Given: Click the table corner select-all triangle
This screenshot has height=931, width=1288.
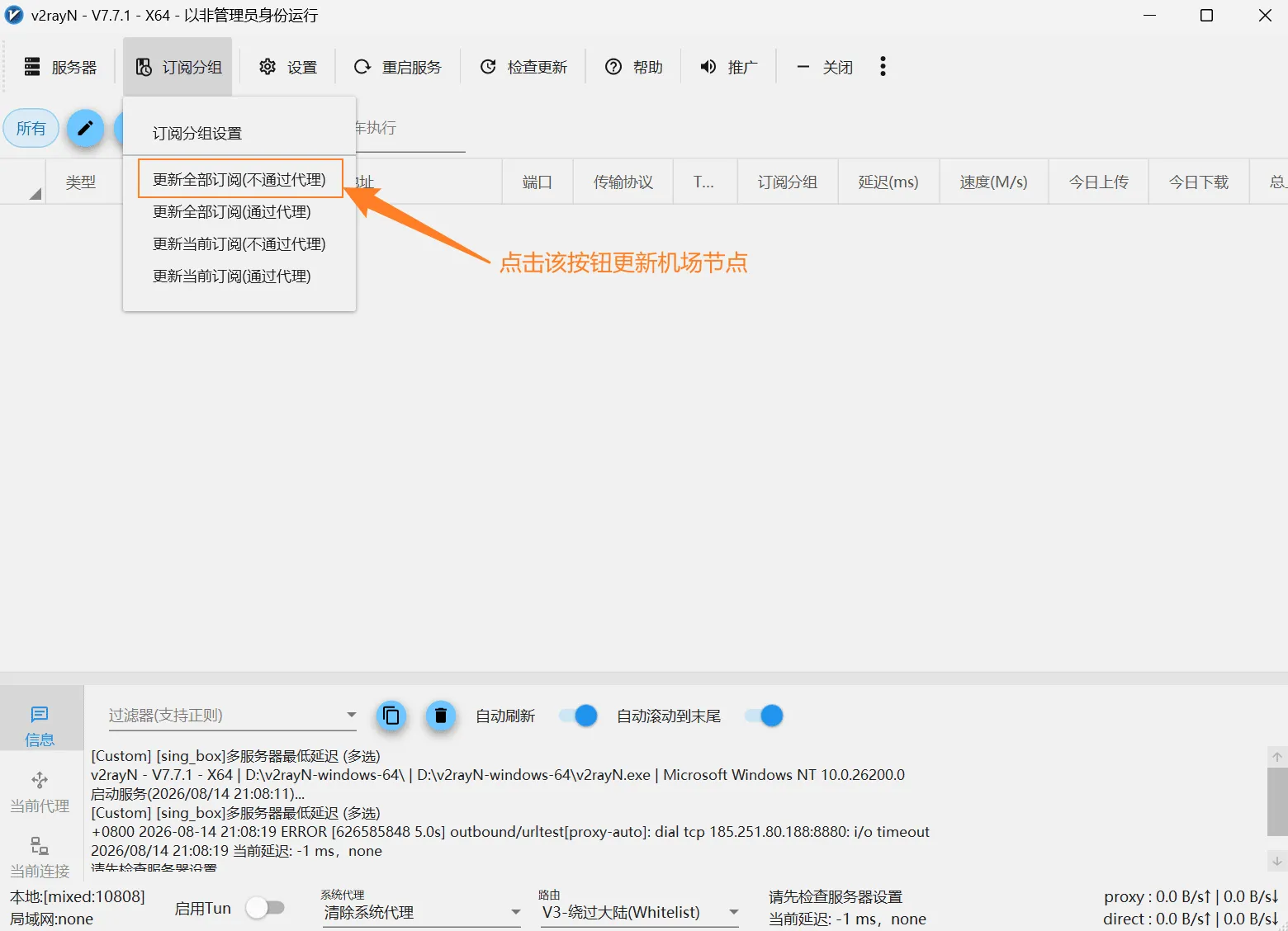Looking at the screenshot, I should [36, 194].
